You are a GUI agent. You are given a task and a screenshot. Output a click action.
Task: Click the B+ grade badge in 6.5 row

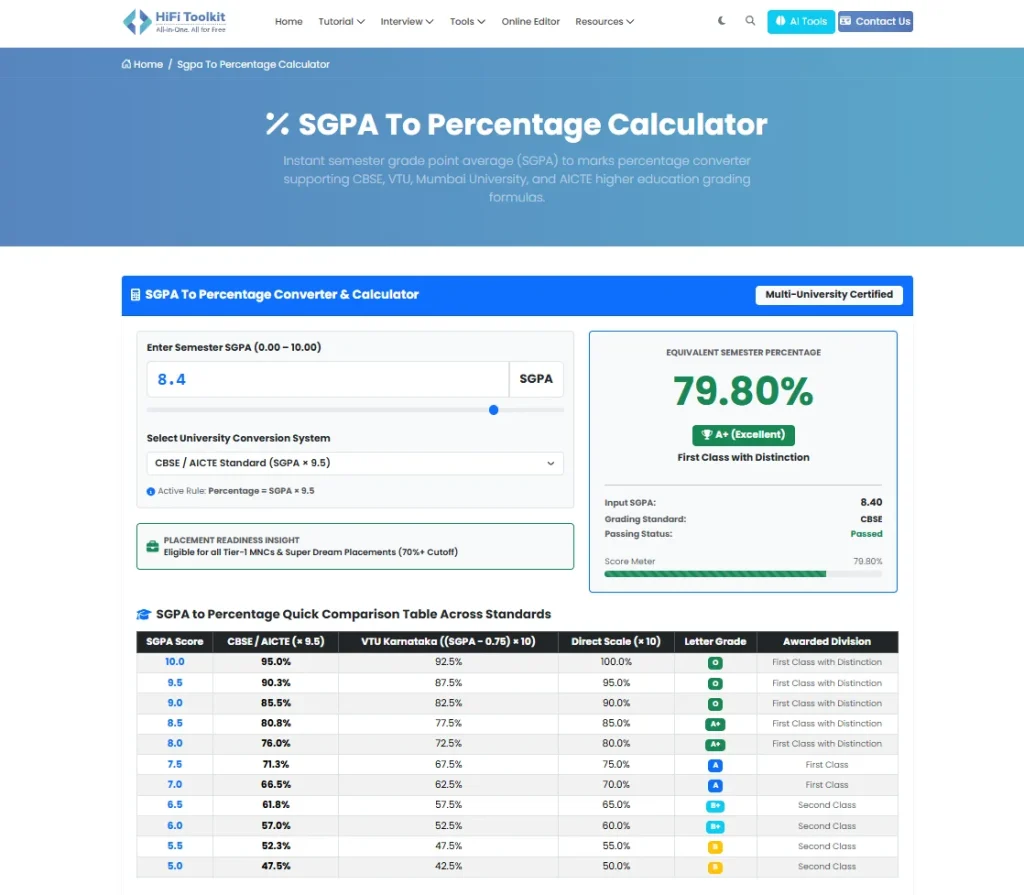715,806
